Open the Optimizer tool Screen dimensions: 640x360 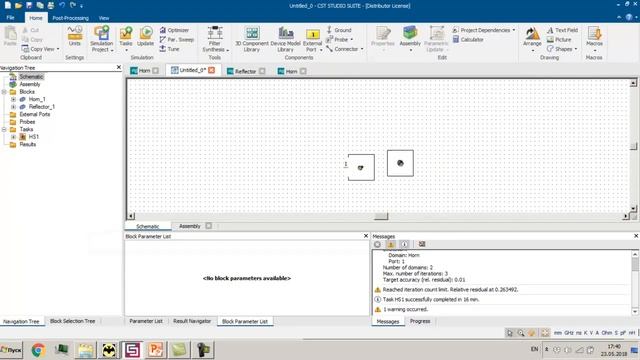tap(174, 30)
